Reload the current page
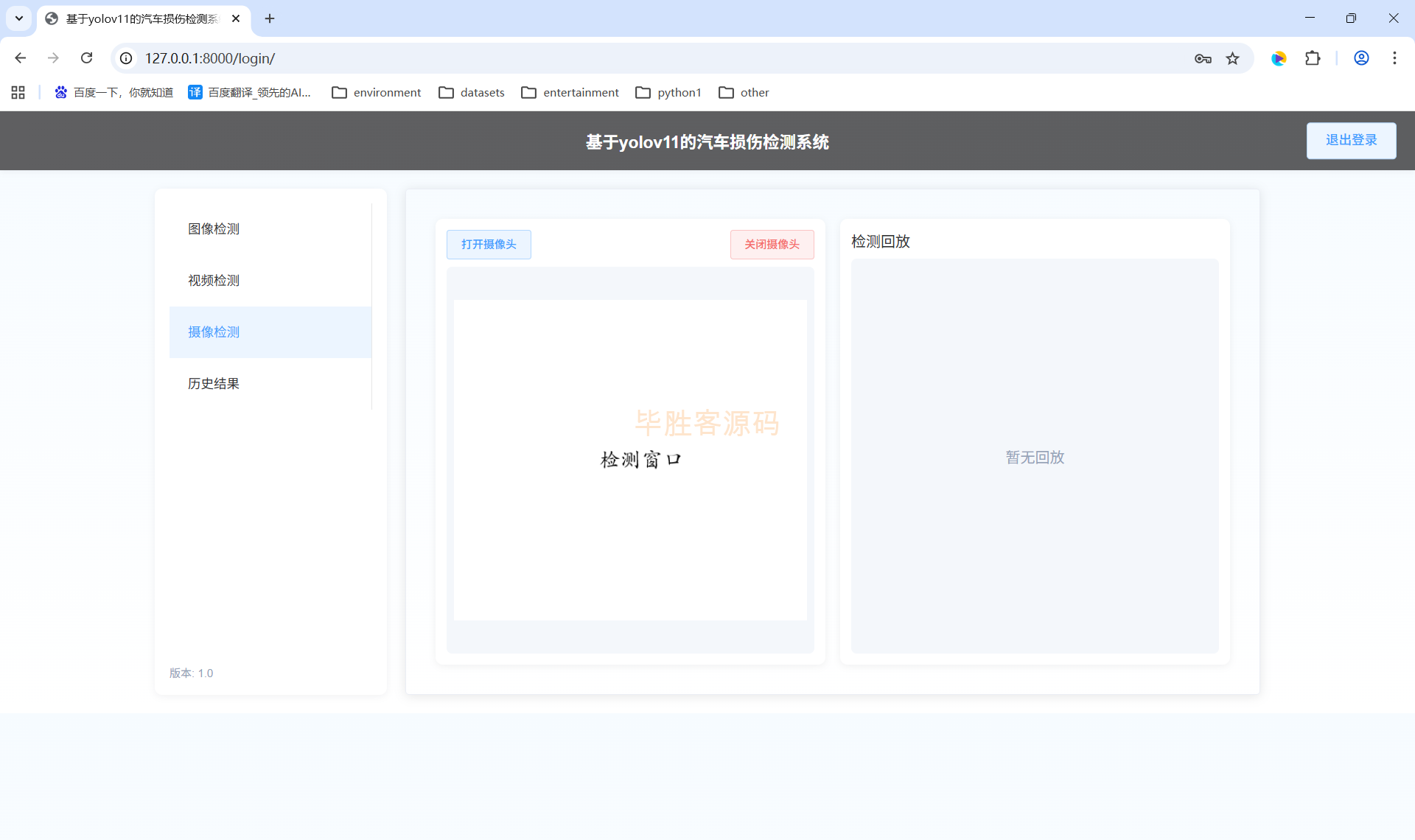 (86, 58)
